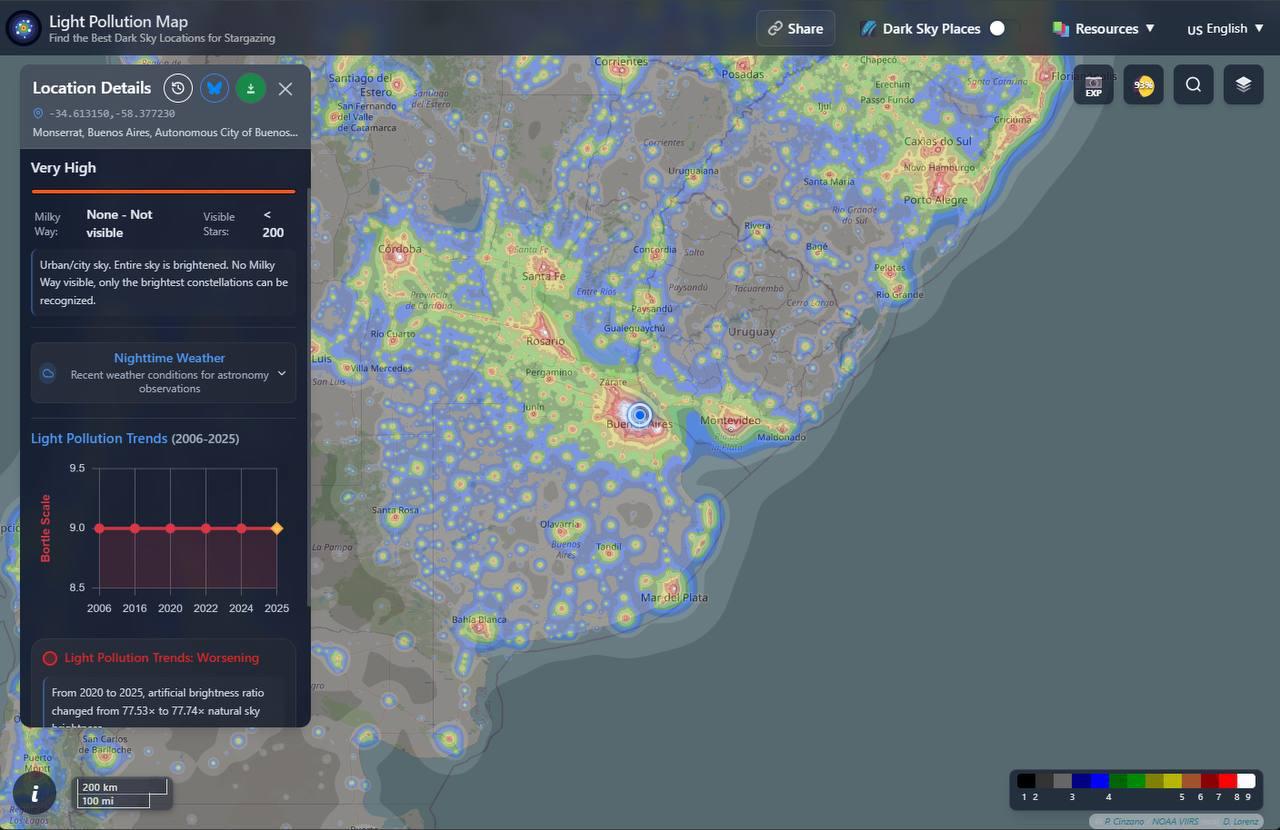Click the green download icon
Viewport: 1280px width, 830px height.
(x=250, y=88)
